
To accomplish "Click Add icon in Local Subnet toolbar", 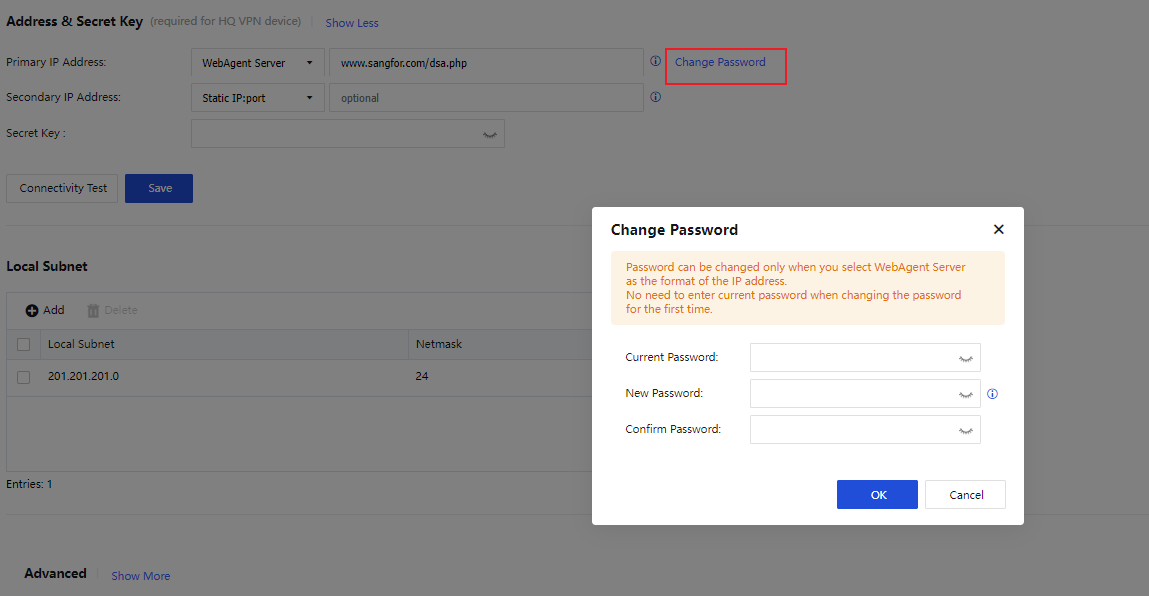I will pyautogui.click(x=32, y=311).
